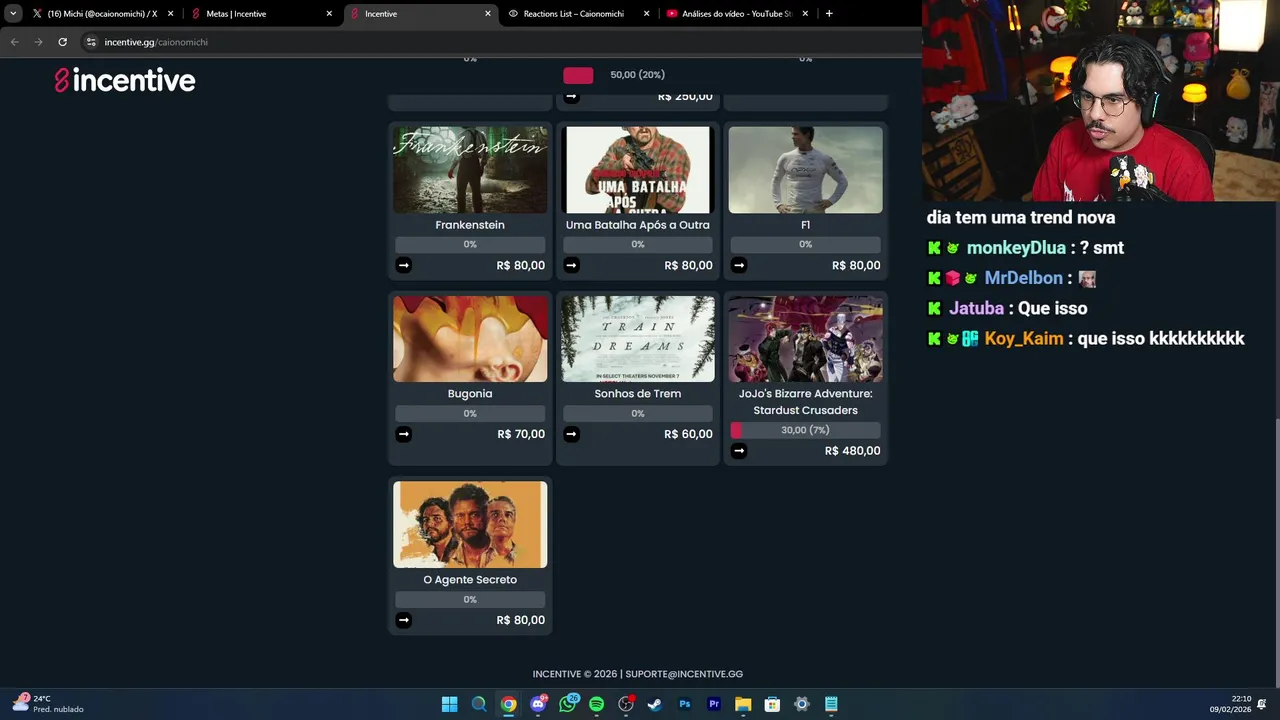The width and height of the screenshot is (1280, 720).
Task: Click the Frankenstein poster thumbnail
Action: pos(470,170)
